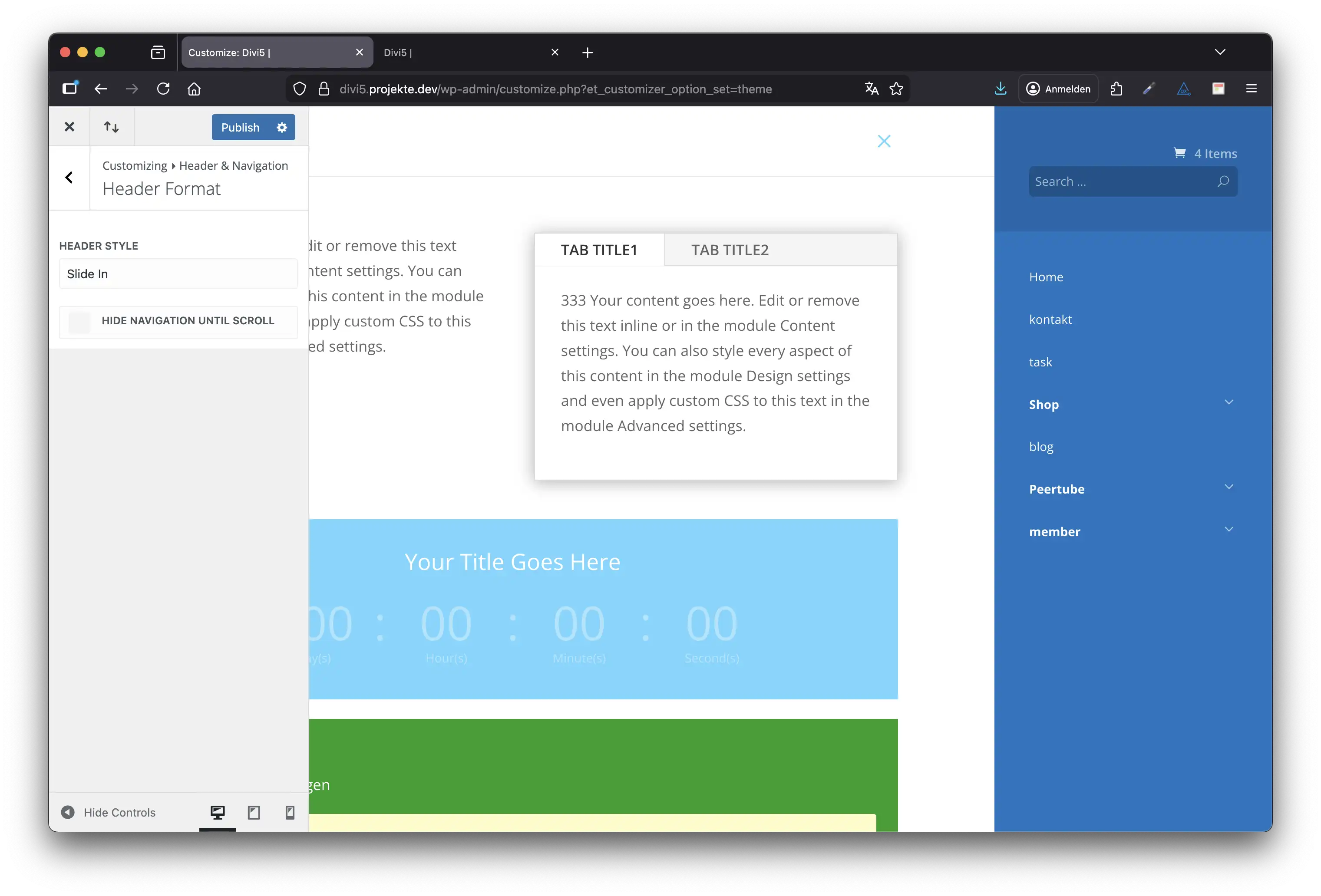The image size is (1321, 896).
Task: Click the Publish button
Action: tap(240, 127)
